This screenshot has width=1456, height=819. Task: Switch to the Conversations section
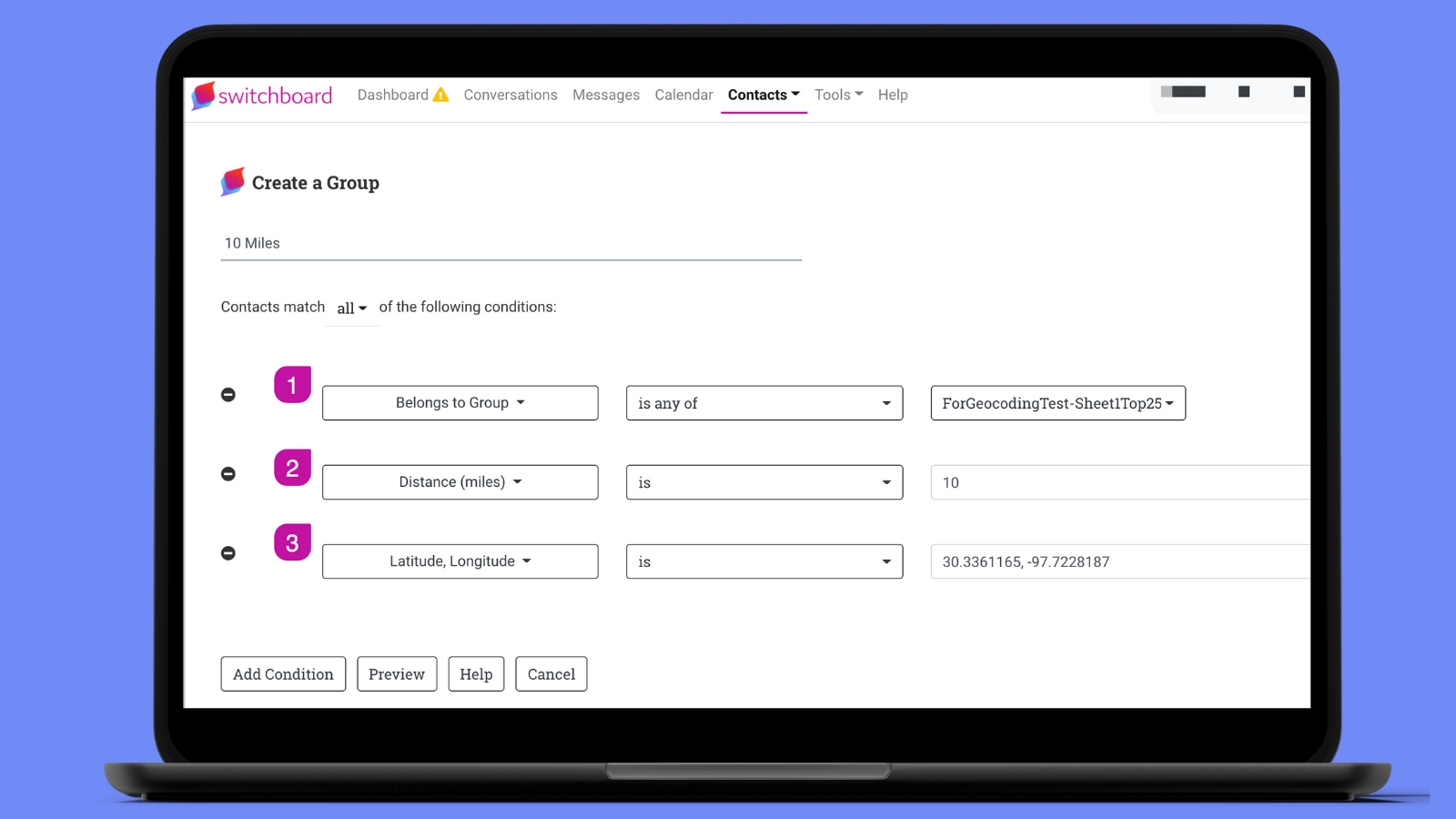coord(511,95)
